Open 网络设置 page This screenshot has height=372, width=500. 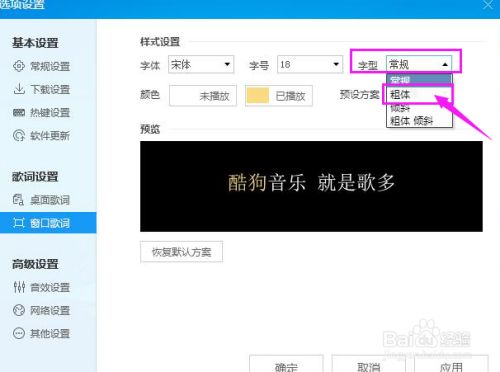(50, 310)
